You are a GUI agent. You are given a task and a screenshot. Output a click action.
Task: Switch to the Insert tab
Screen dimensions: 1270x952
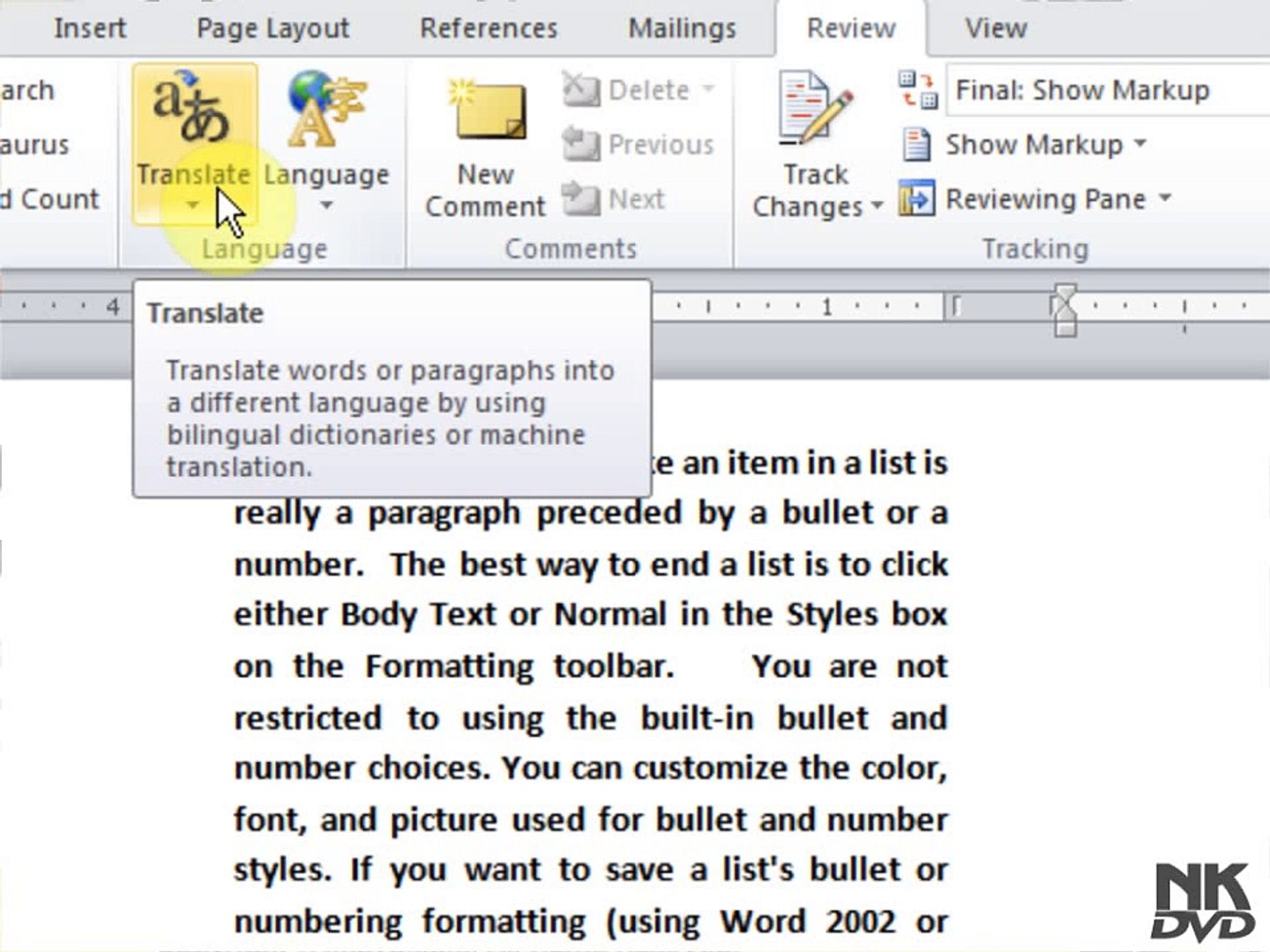click(90, 28)
